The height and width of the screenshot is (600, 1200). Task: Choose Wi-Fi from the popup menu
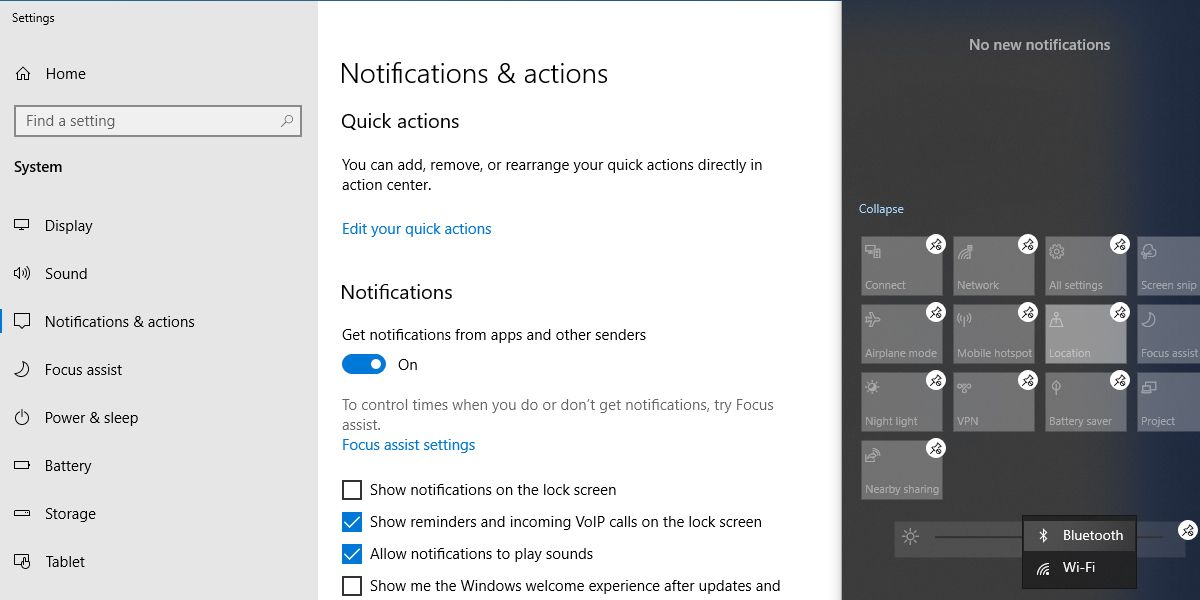tap(1080, 568)
